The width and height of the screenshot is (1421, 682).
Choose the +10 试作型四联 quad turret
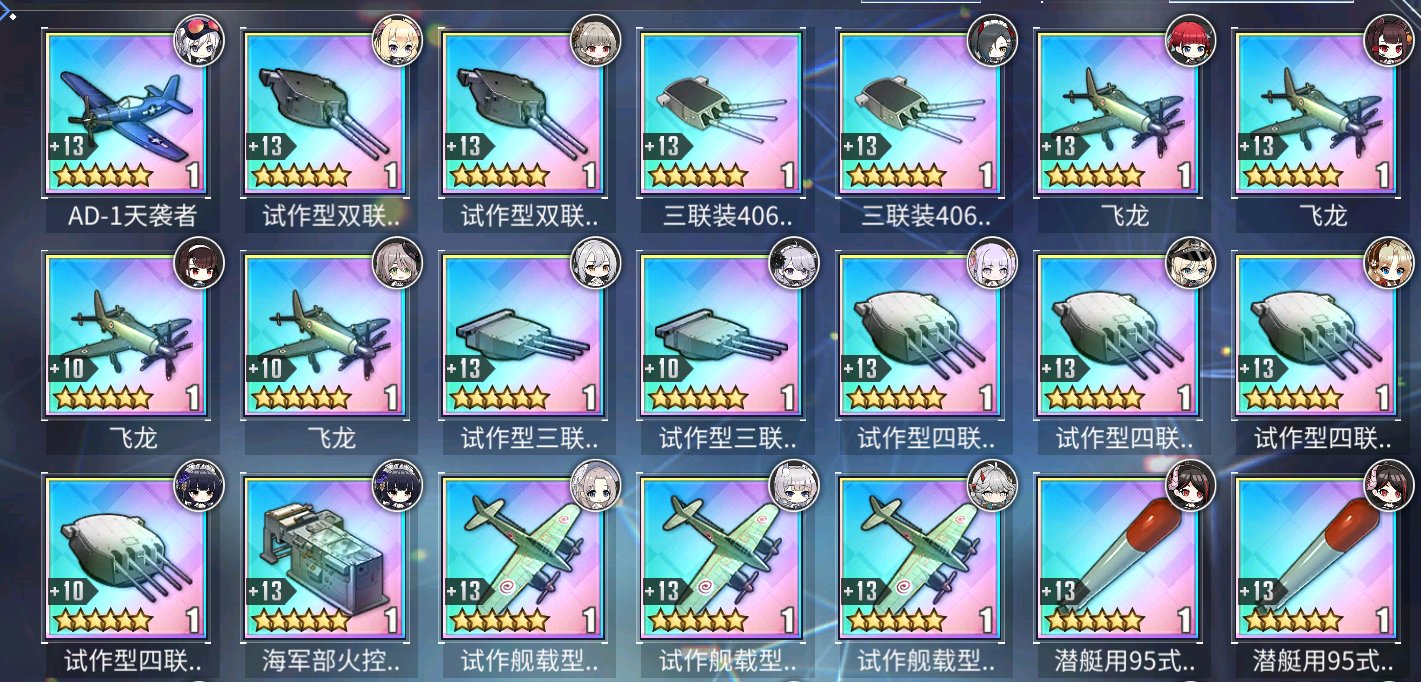click(125, 559)
